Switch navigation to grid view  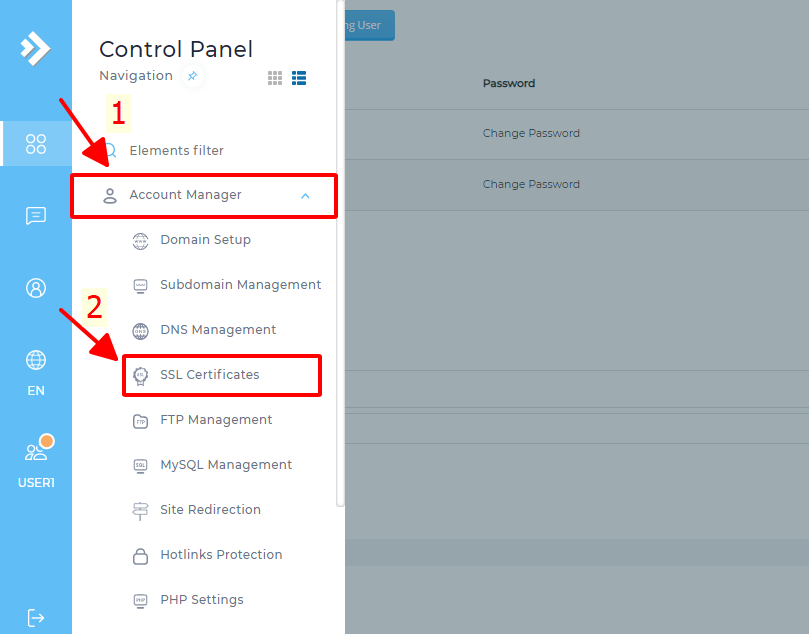click(x=275, y=78)
